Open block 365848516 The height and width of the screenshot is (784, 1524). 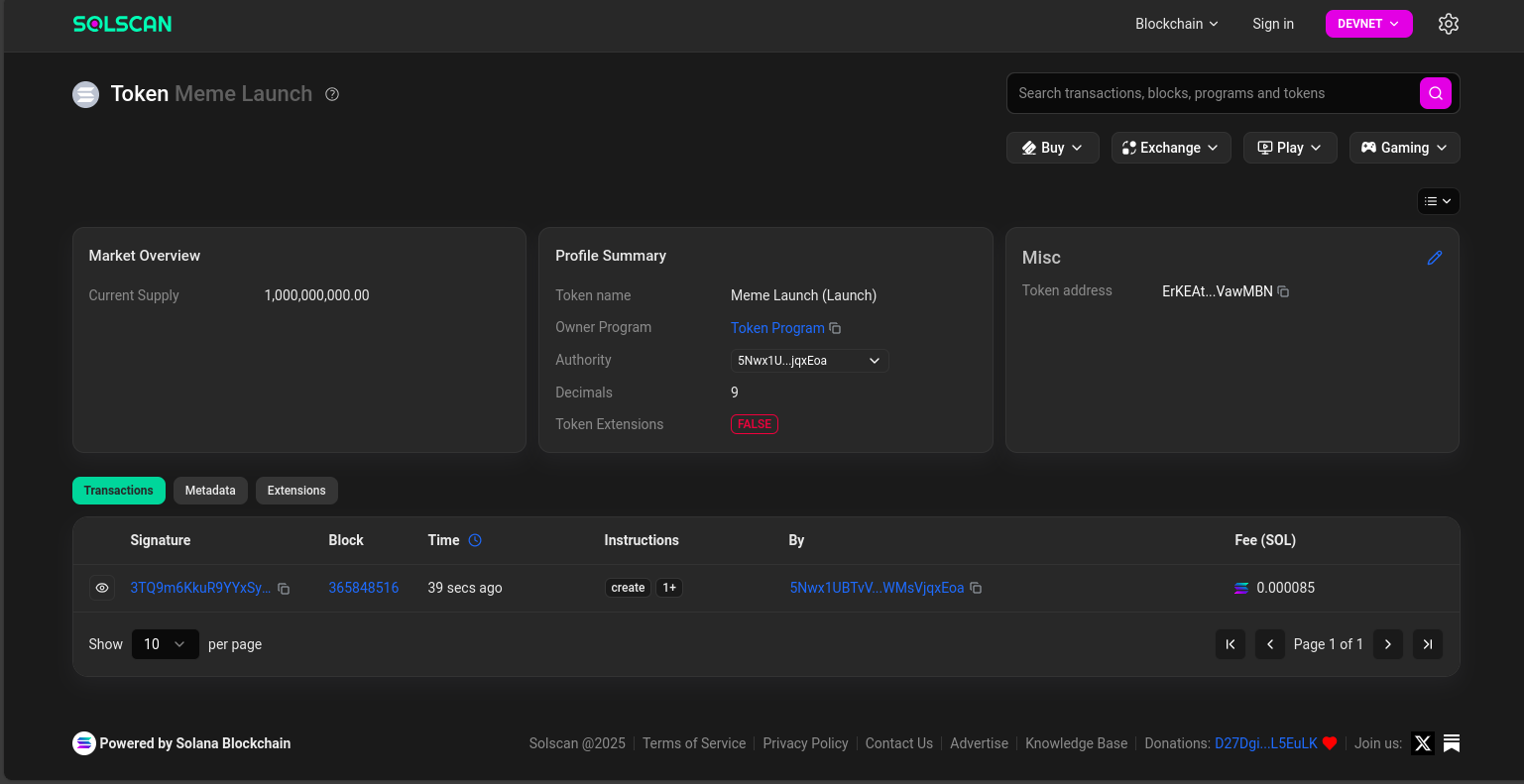click(364, 588)
